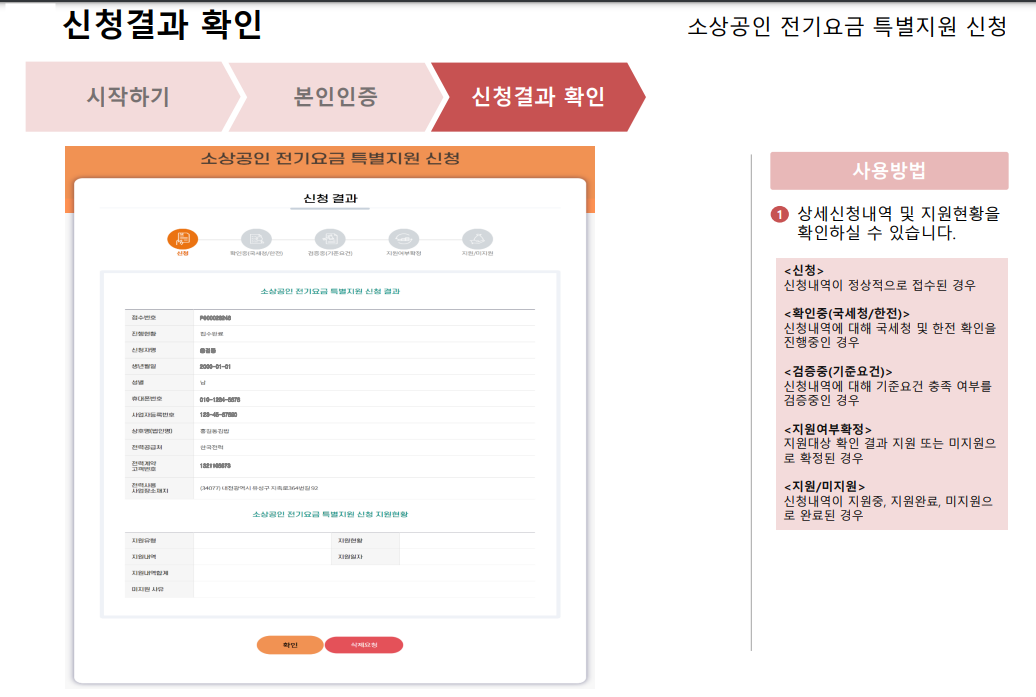The width and height of the screenshot is (1036, 697).
Task: Click the 사용방법 panel header
Action: coord(889,170)
